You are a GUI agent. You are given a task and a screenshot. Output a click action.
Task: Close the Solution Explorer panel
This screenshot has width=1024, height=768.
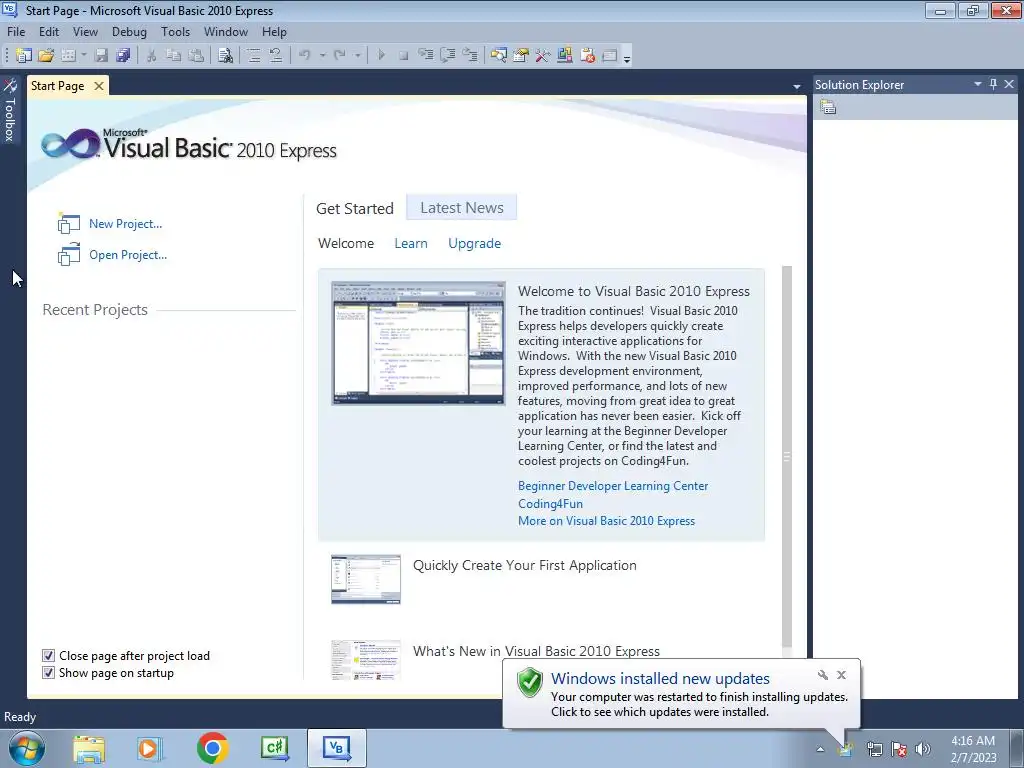pyautogui.click(x=1009, y=84)
